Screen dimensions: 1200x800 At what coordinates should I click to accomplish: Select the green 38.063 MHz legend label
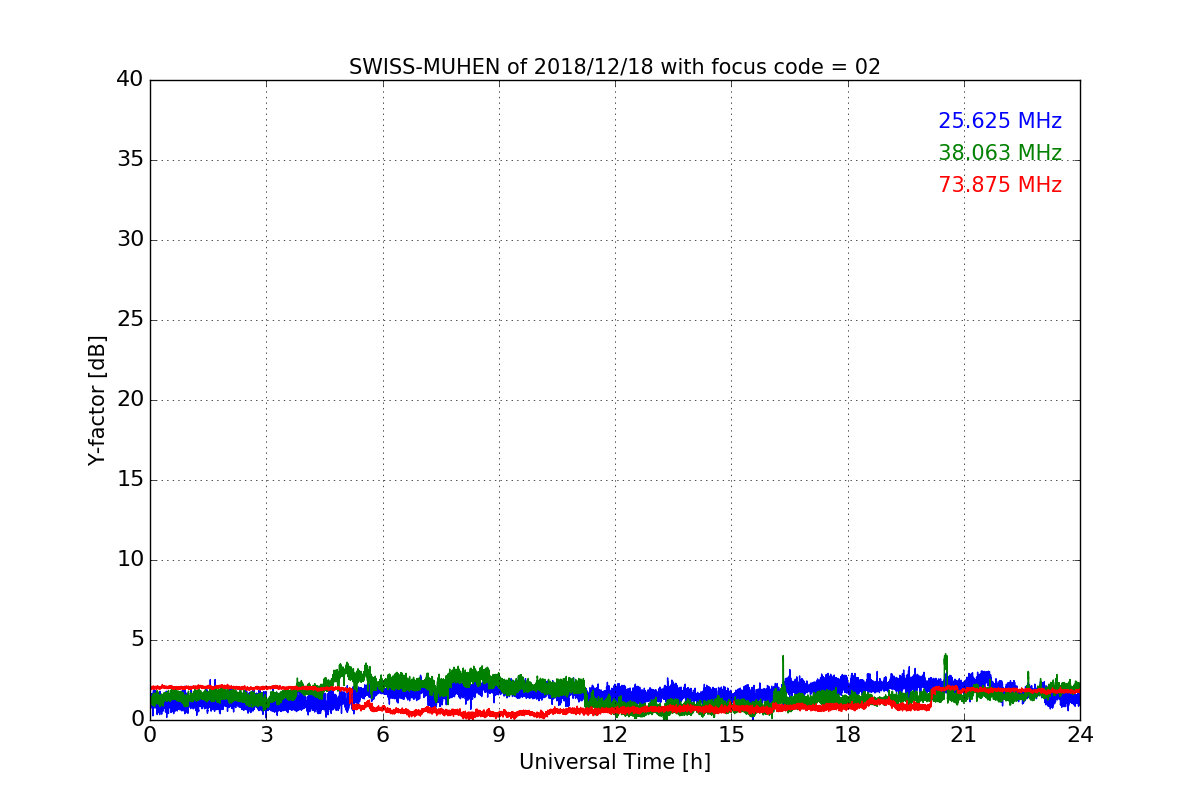(1000, 153)
